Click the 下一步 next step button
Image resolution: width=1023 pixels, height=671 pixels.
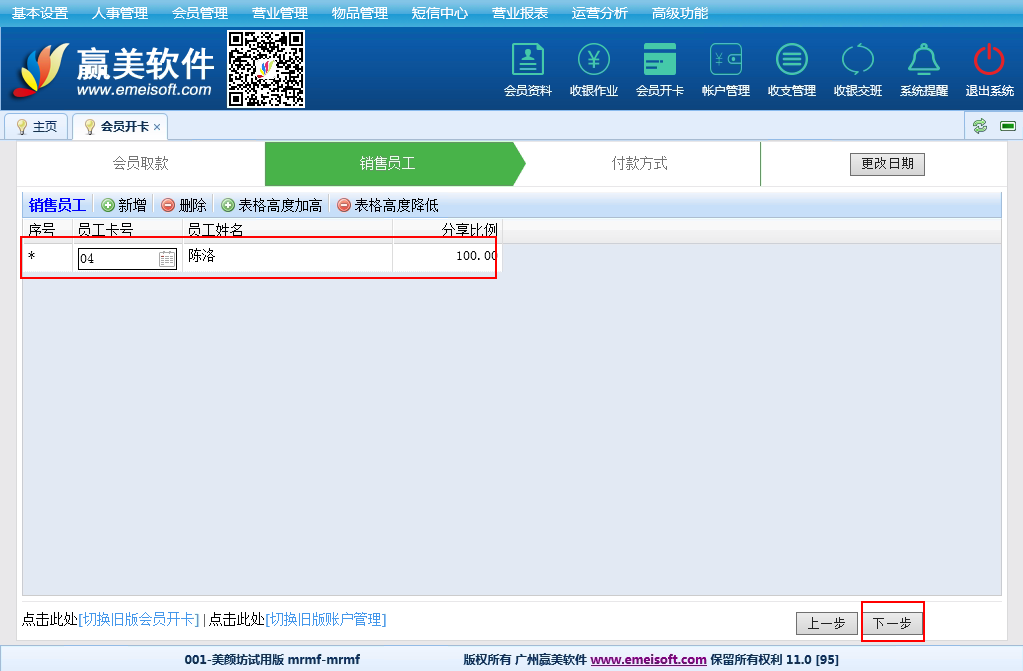tap(891, 623)
